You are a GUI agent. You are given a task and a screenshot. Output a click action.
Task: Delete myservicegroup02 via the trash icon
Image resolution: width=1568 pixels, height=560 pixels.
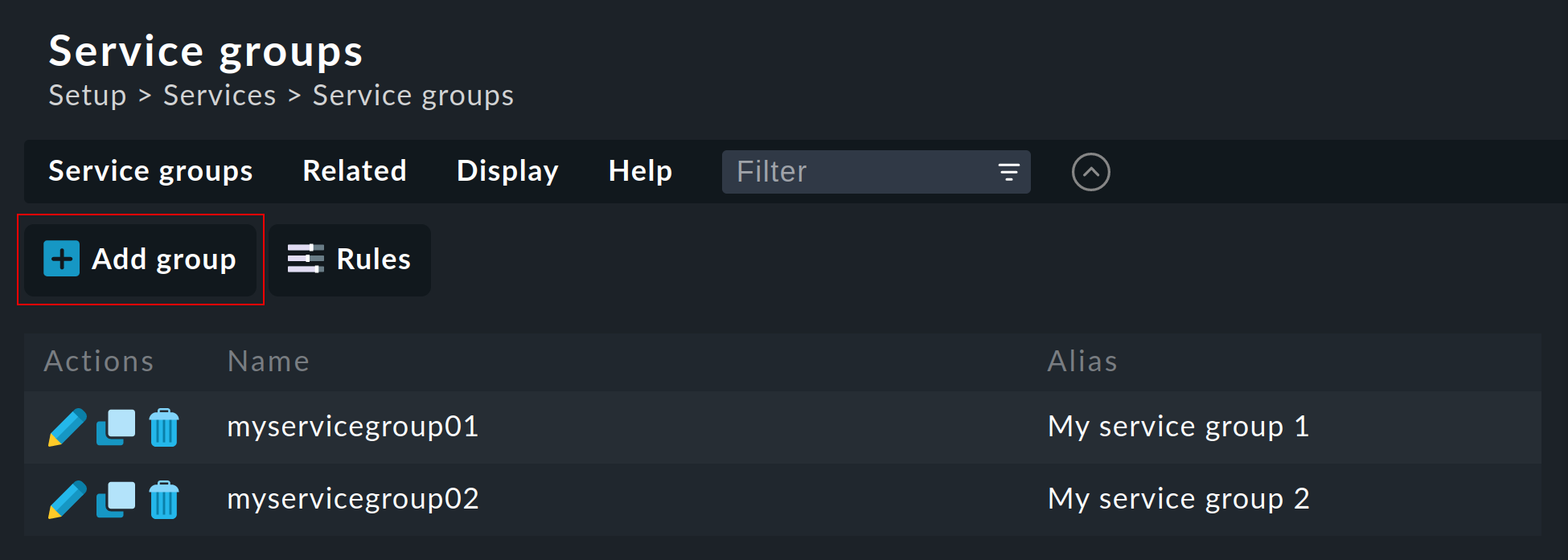(x=165, y=499)
